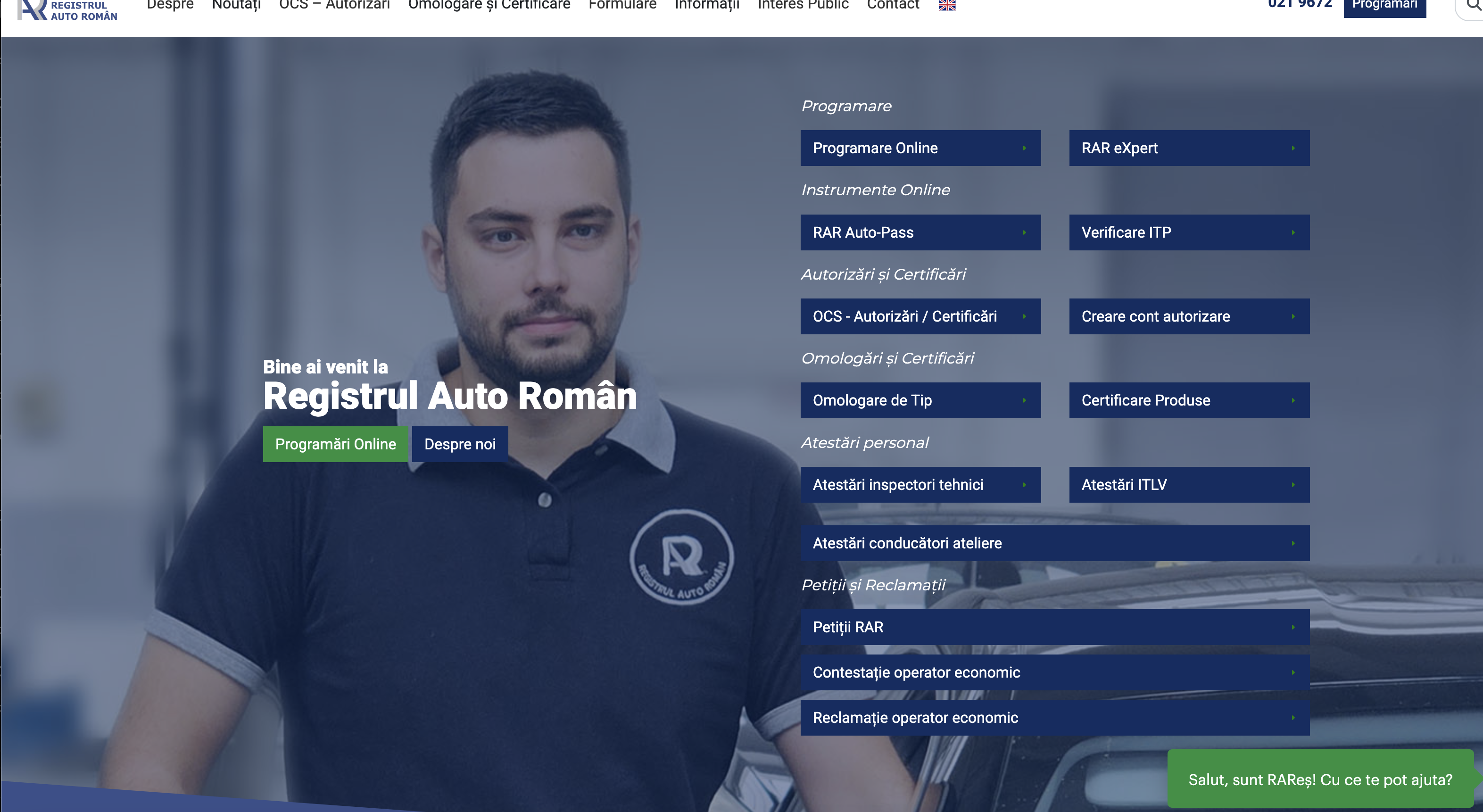
Task: Expand the Interes Public menu
Action: 803,5
